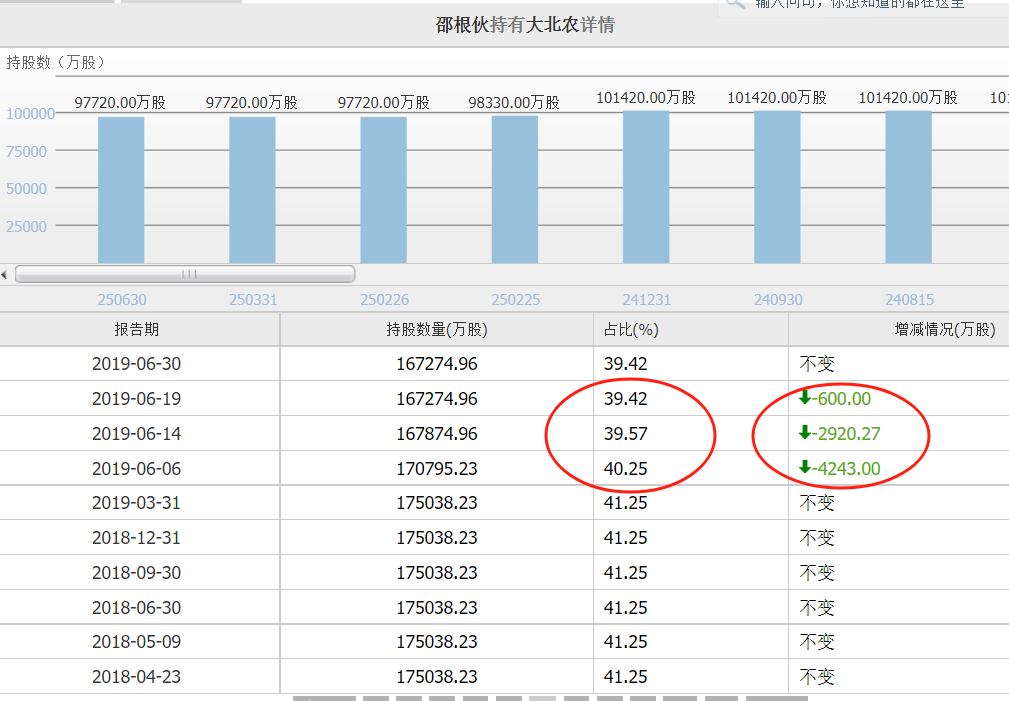Click 175038.23 in the 2018-09-30 row
The width and height of the screenshot is (1009, 701).
pyautogui.click(x=437, y=573)
